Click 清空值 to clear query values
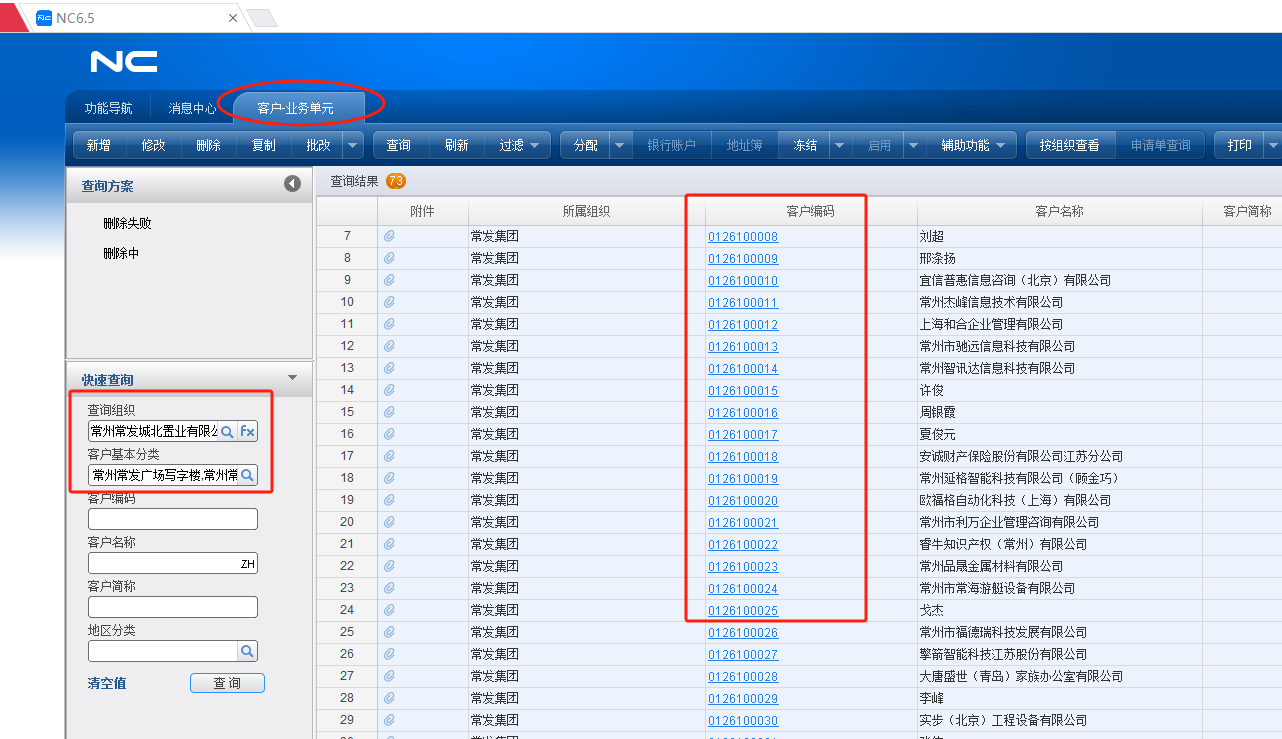This screenshot has width=1282, height=739. coord(107,683)
